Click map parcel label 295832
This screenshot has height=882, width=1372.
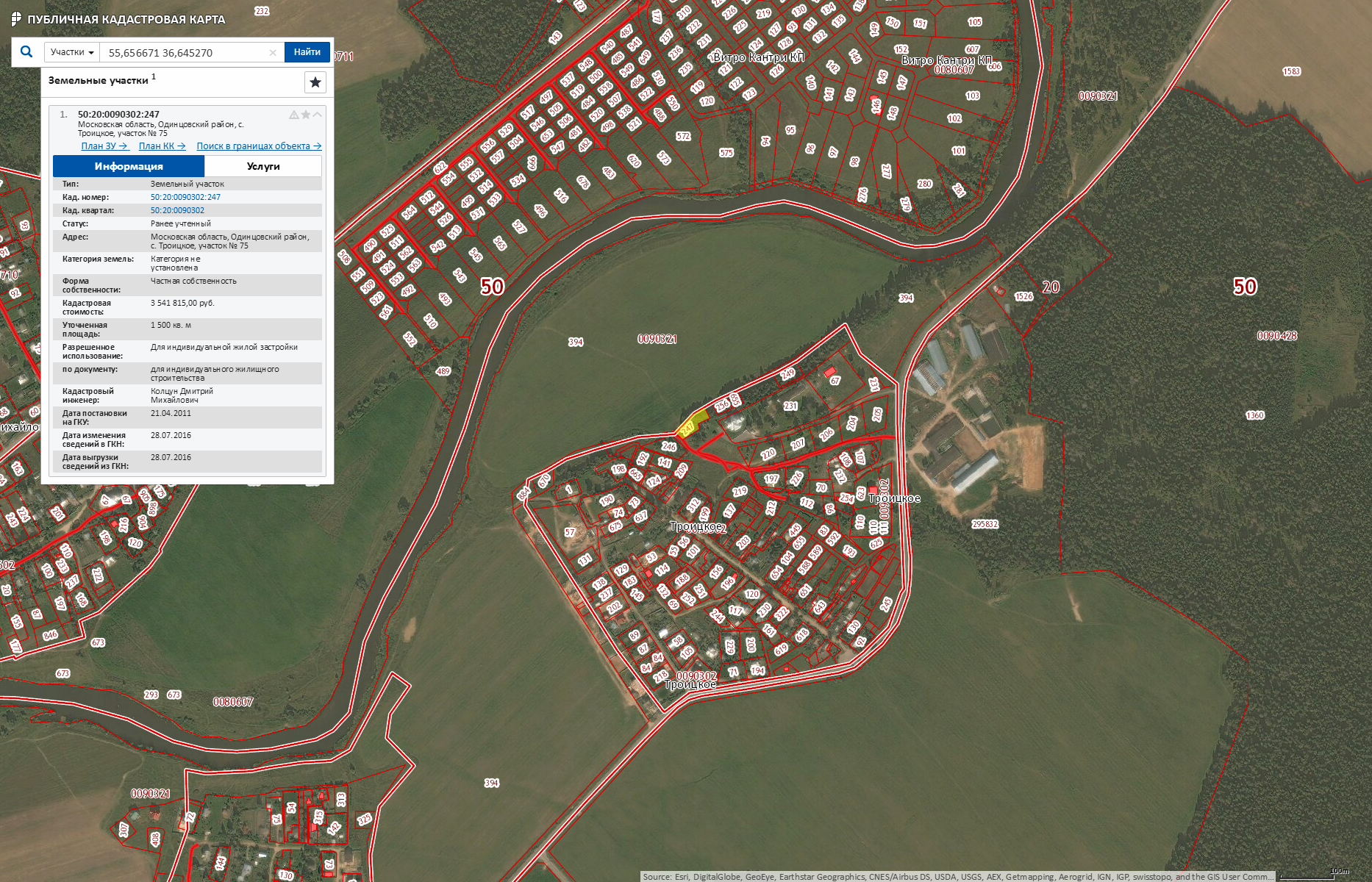click(985, 524)
